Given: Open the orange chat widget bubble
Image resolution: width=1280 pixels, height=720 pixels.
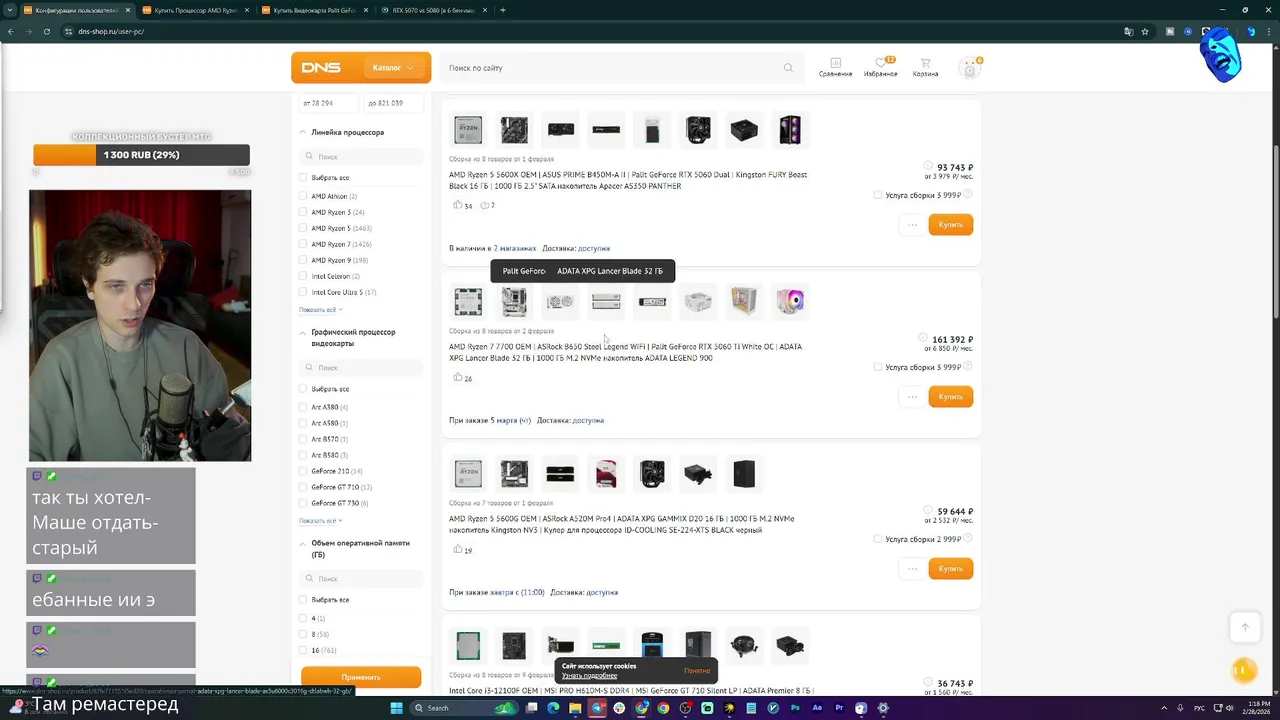Looking at the screenshot, I should (1243, 670).
